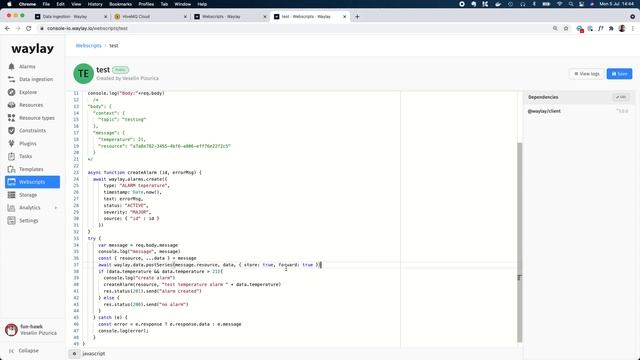Select the @waylay/client dependency
640x360 pixels.
(x=544, y=111)
